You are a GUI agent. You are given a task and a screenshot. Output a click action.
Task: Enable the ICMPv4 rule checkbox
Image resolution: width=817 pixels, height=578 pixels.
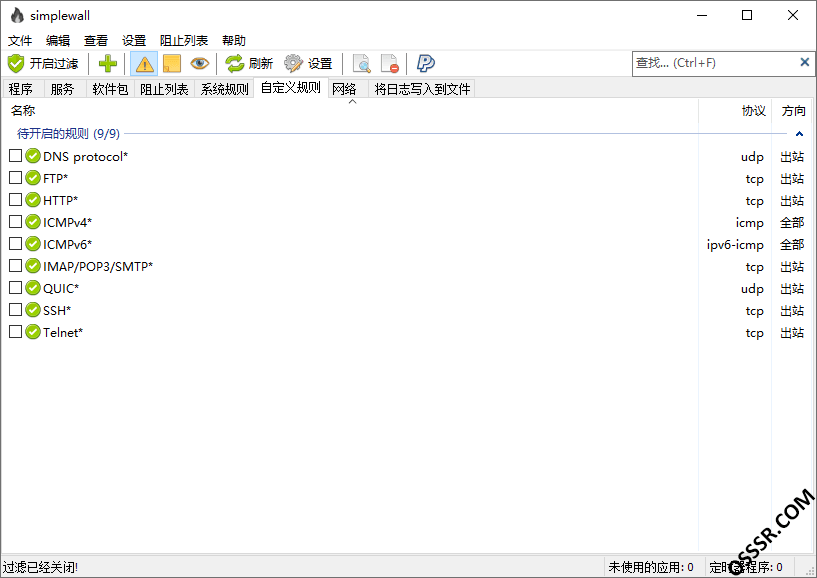(16, 222)
